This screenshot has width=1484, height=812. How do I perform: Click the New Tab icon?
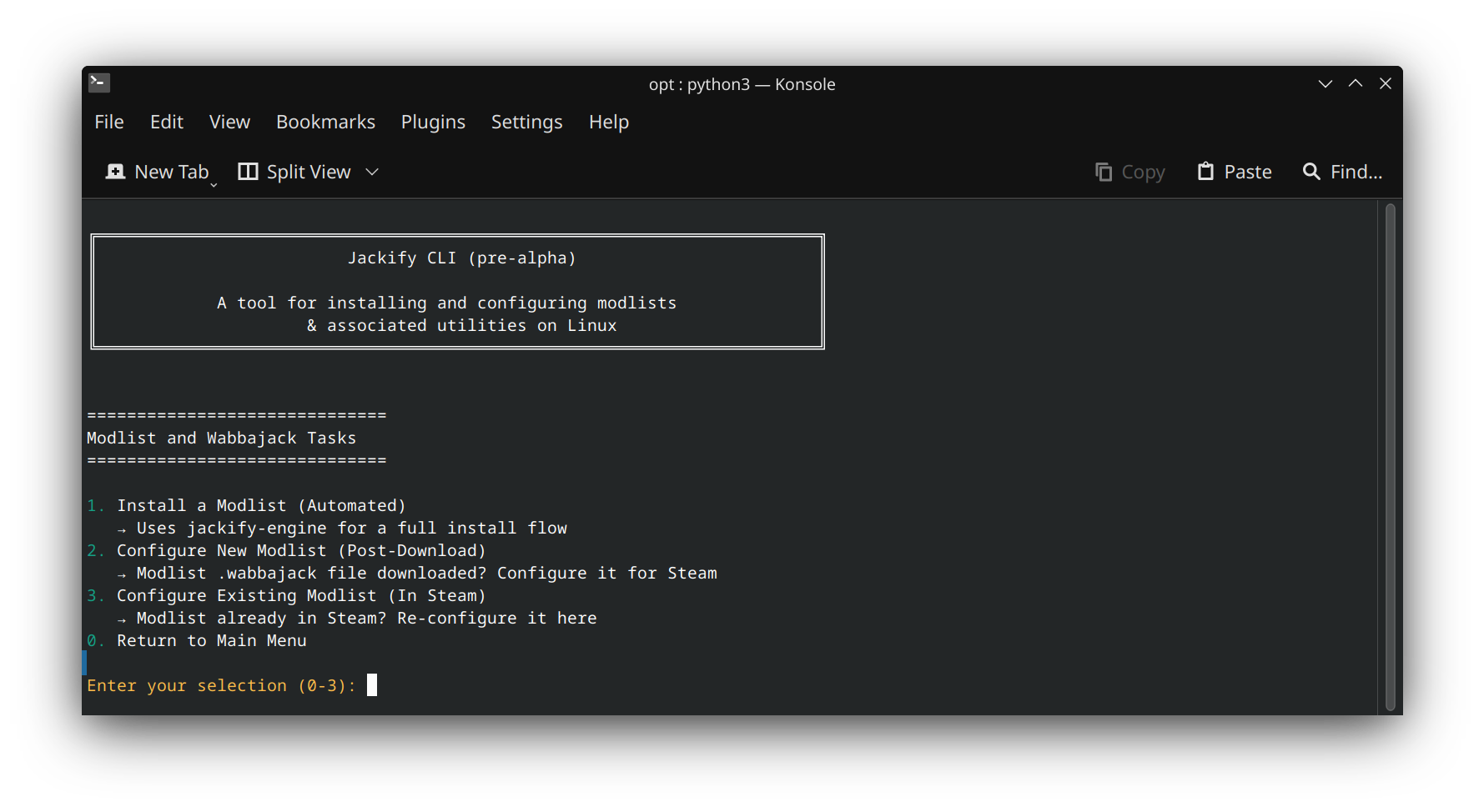click(x=115, y=172)
